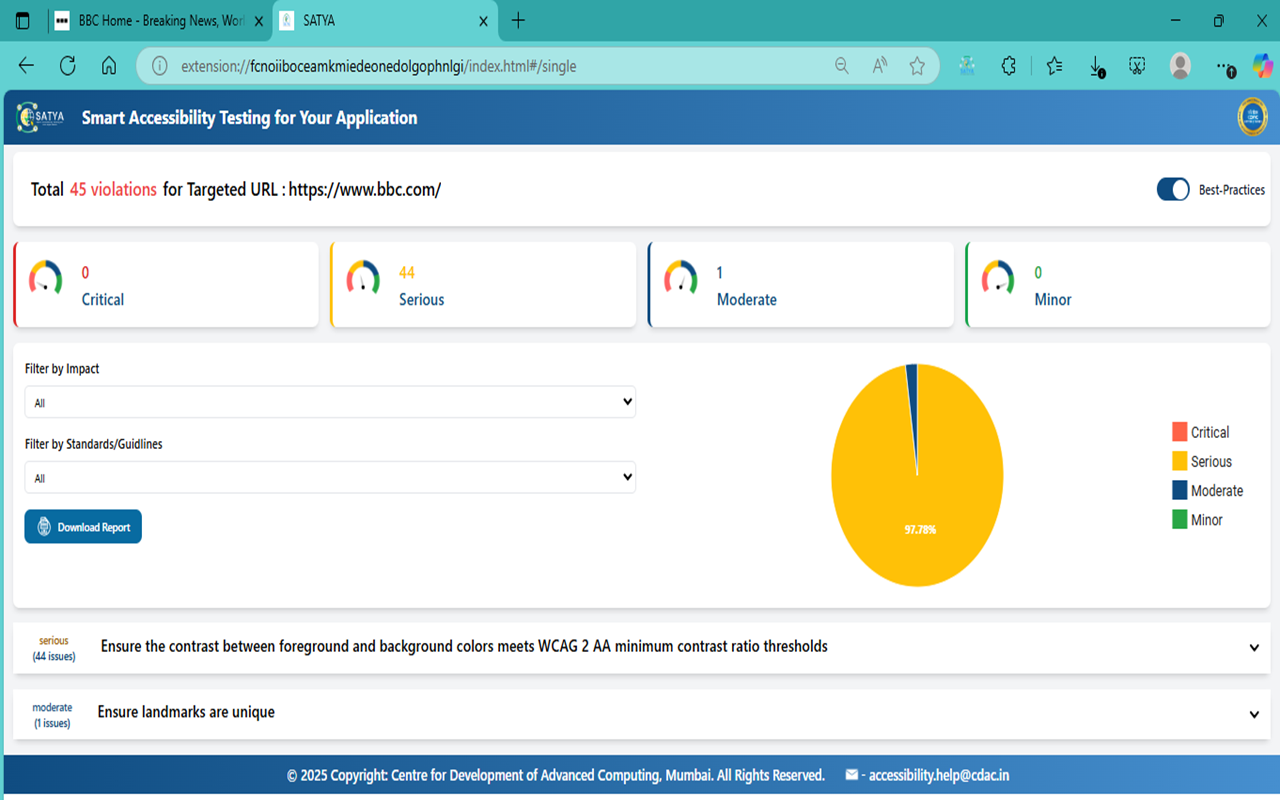Close the BBC Home tab
The image size is (1280, 800).
click(259, 21)
